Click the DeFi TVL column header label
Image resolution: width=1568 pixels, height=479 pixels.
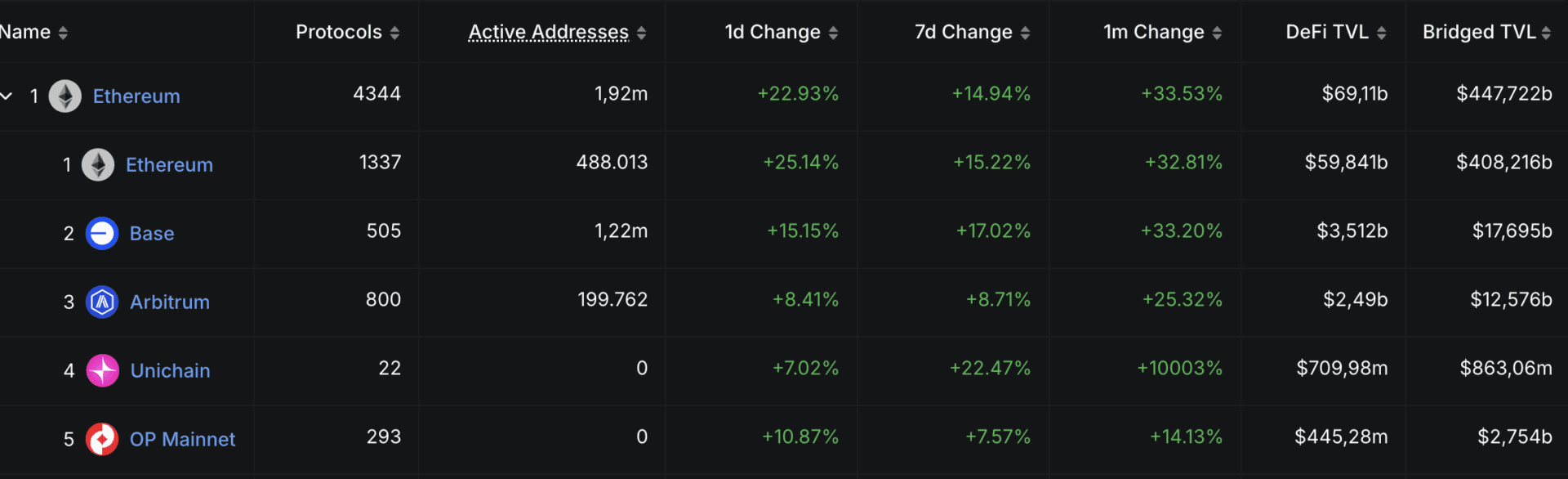click(1327, 32)
